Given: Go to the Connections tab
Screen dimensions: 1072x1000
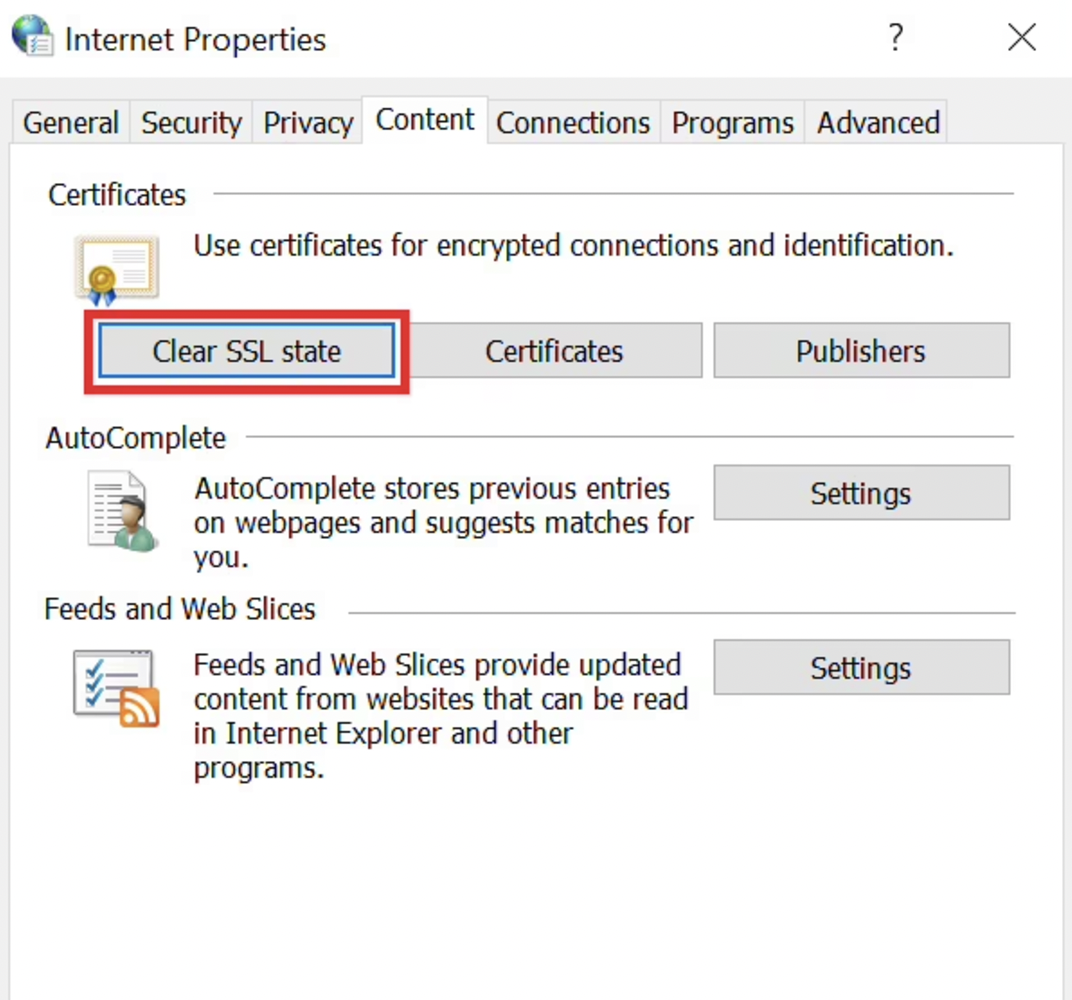Looking at the screenshot, I should click(573, 123).
